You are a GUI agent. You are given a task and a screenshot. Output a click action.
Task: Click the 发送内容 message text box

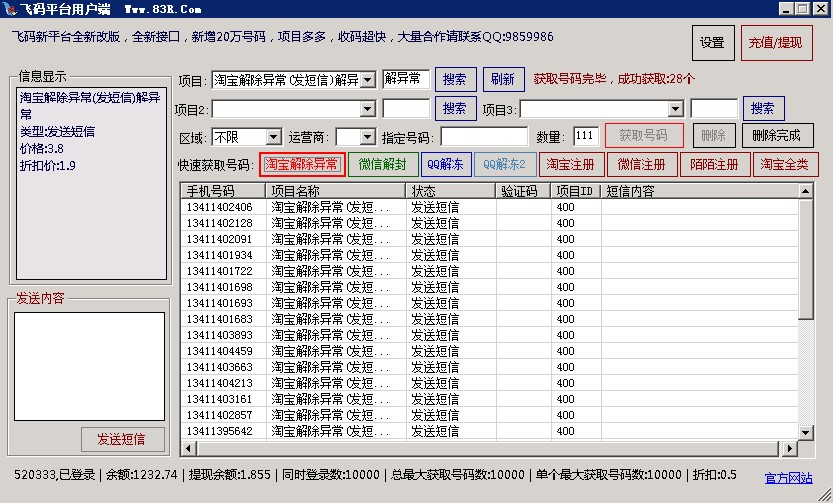pos(89,366)
